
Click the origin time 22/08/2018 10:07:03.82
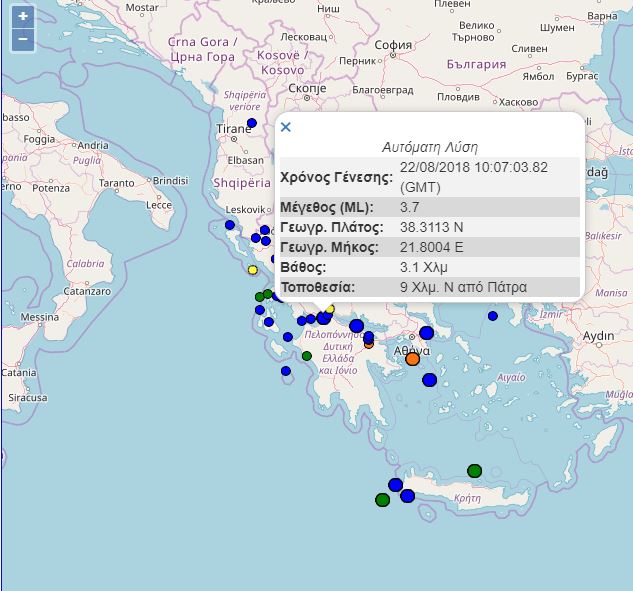(x=474, y=168)
